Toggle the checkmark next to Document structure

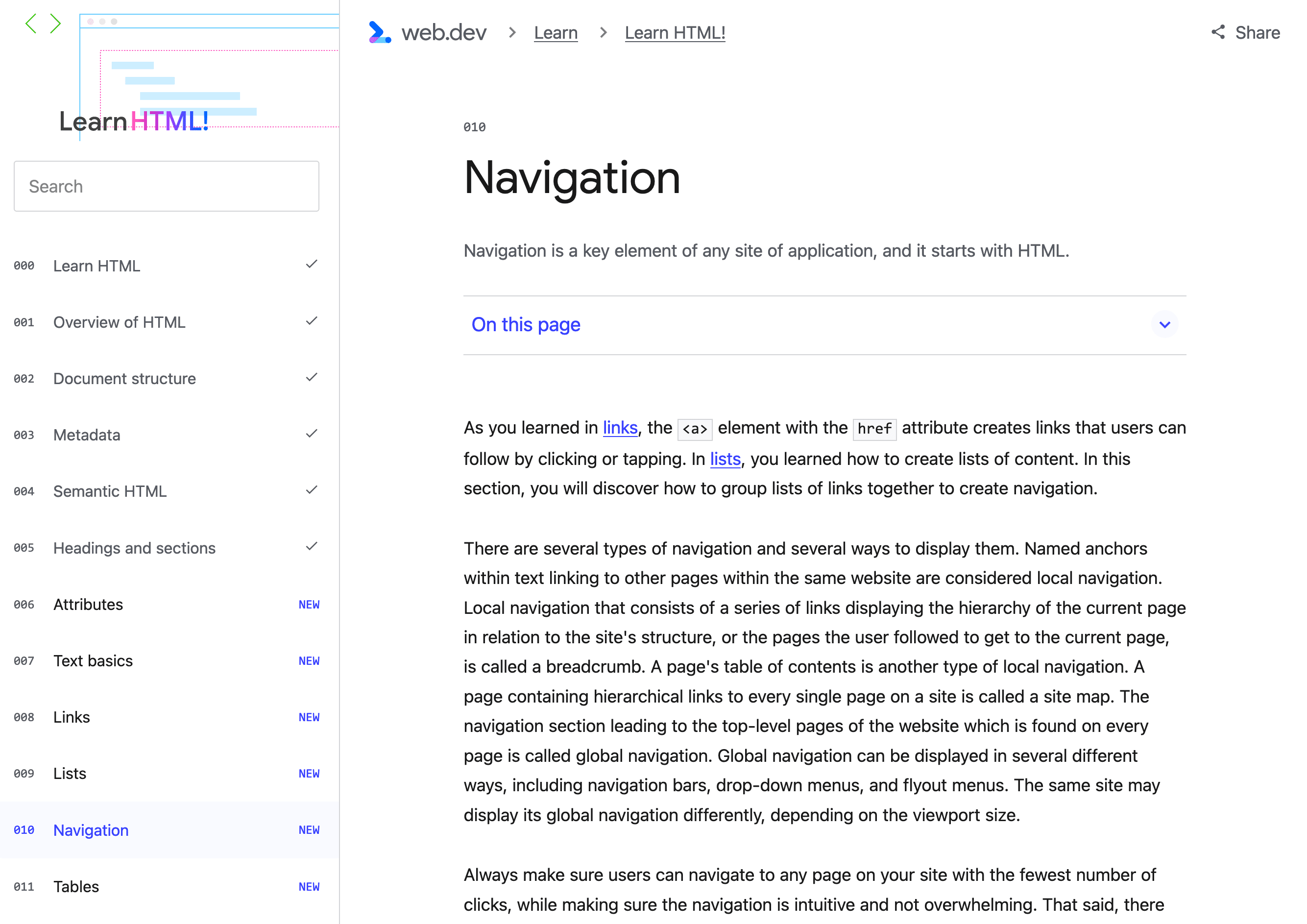(311, 377)
